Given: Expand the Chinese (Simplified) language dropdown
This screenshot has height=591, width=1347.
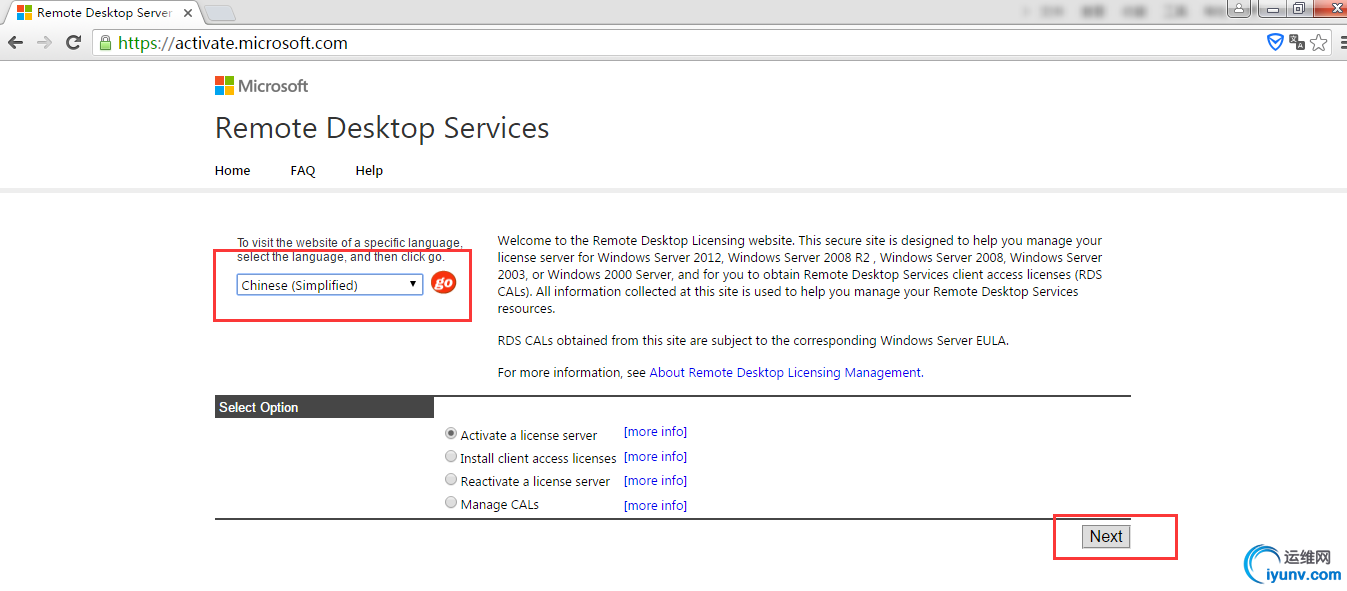Looking at the screenshot, I should [x=330, y=285].
